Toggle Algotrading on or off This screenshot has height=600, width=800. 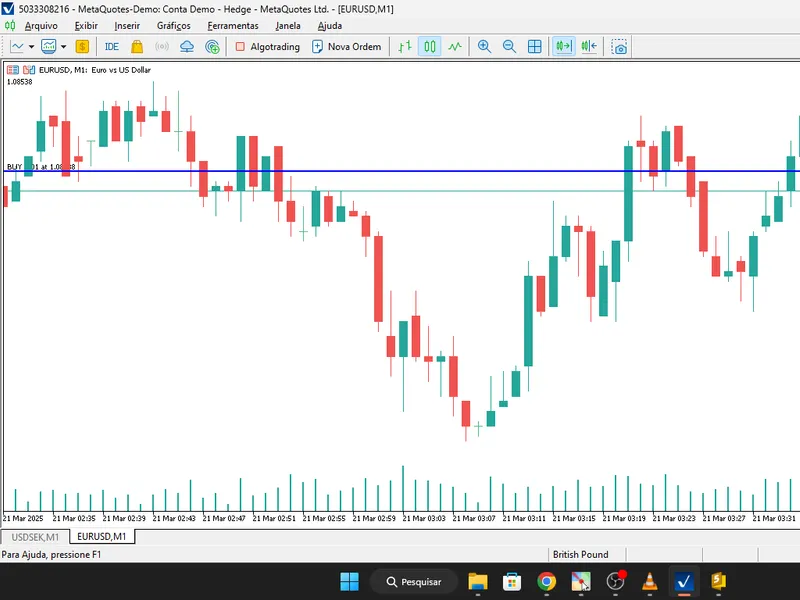point(268,47)
